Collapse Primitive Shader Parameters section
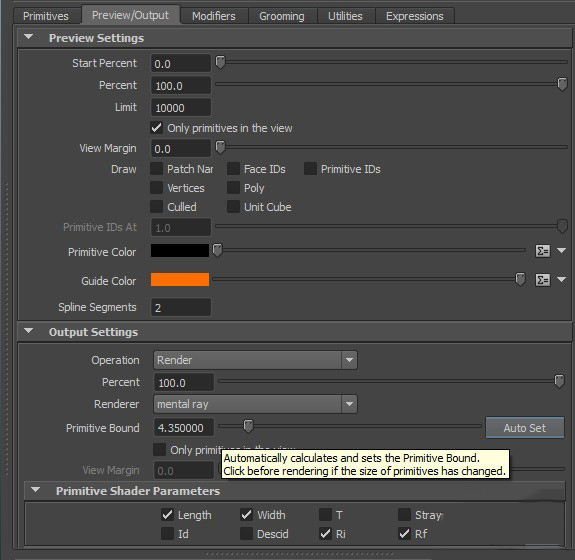Image resolution: width=575 pixels, height=560 pixels. [x=36, y=490]
